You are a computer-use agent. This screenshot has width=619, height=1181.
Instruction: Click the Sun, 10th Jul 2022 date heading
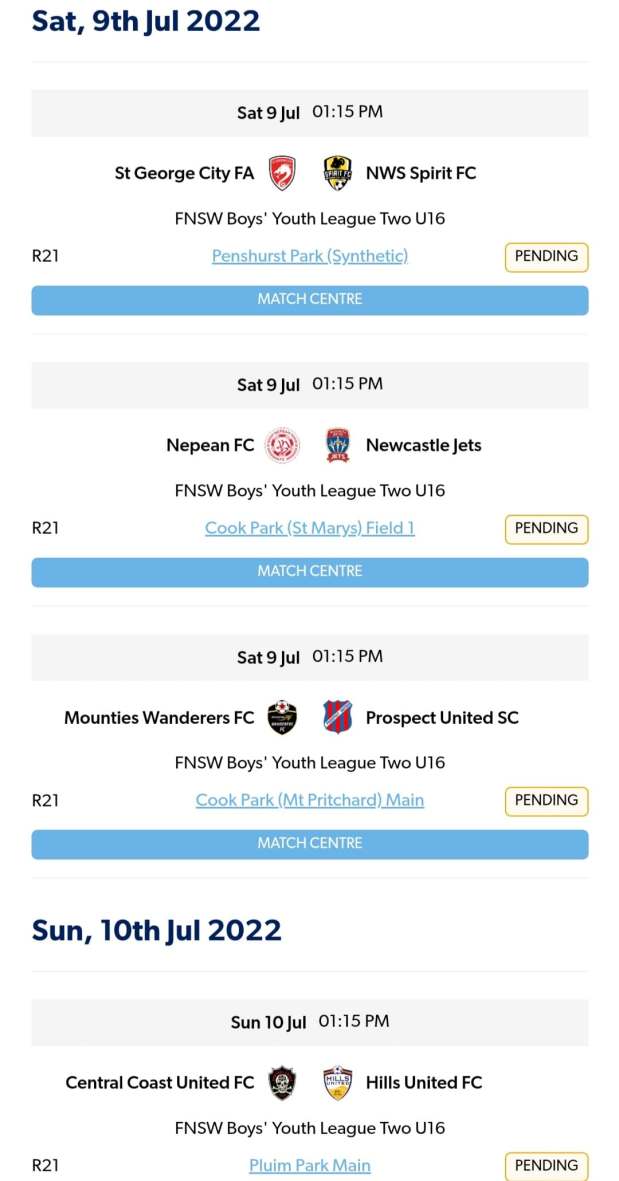(157, 930)
